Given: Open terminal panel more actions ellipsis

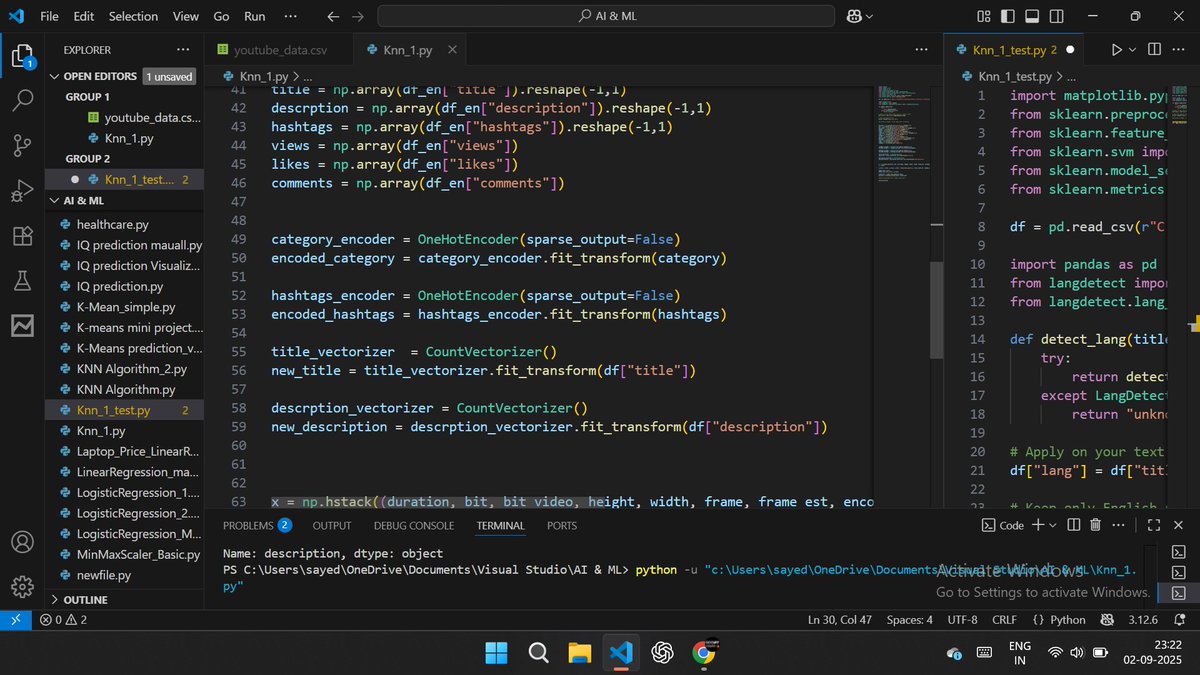Looking at the screenshot, I should click(x=1119, y=525).
